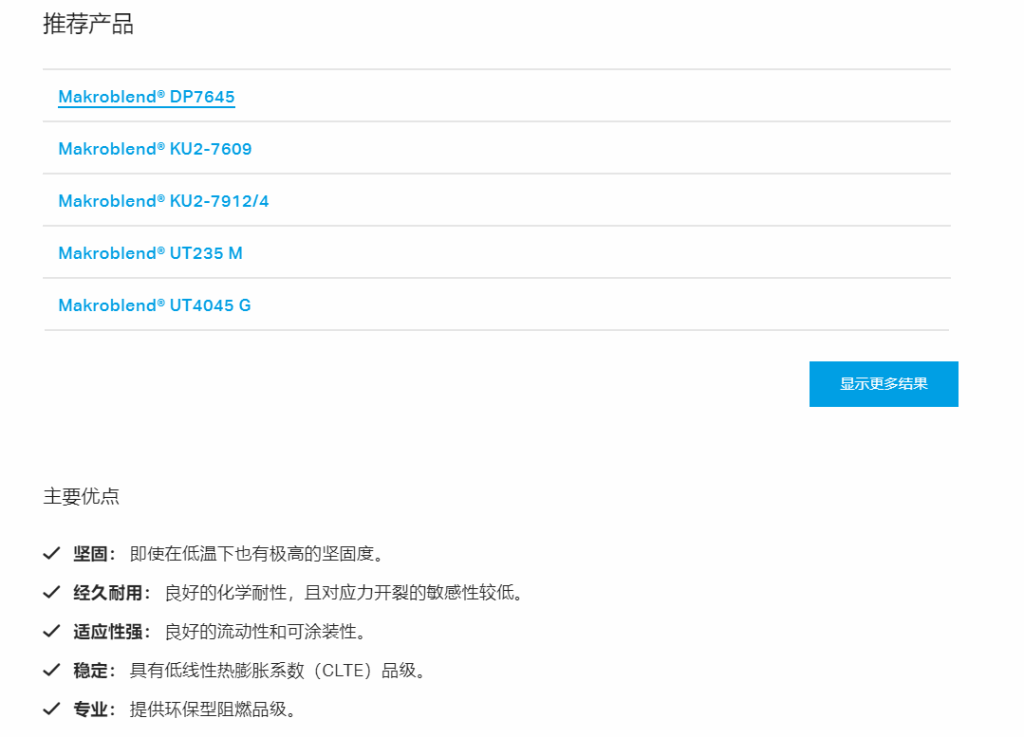The width and height of the screenshot is (1024, 737).
Task: Open the Makroblend® DP7645 product link
Action: click(146, 97)
